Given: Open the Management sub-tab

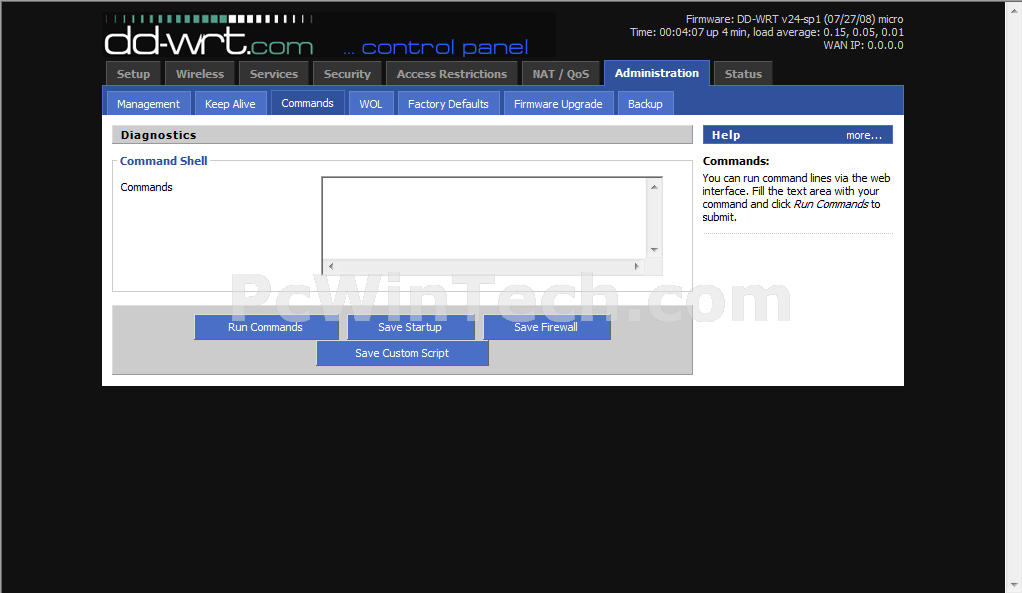Looking at the screenshot, I should pos(148,104).
